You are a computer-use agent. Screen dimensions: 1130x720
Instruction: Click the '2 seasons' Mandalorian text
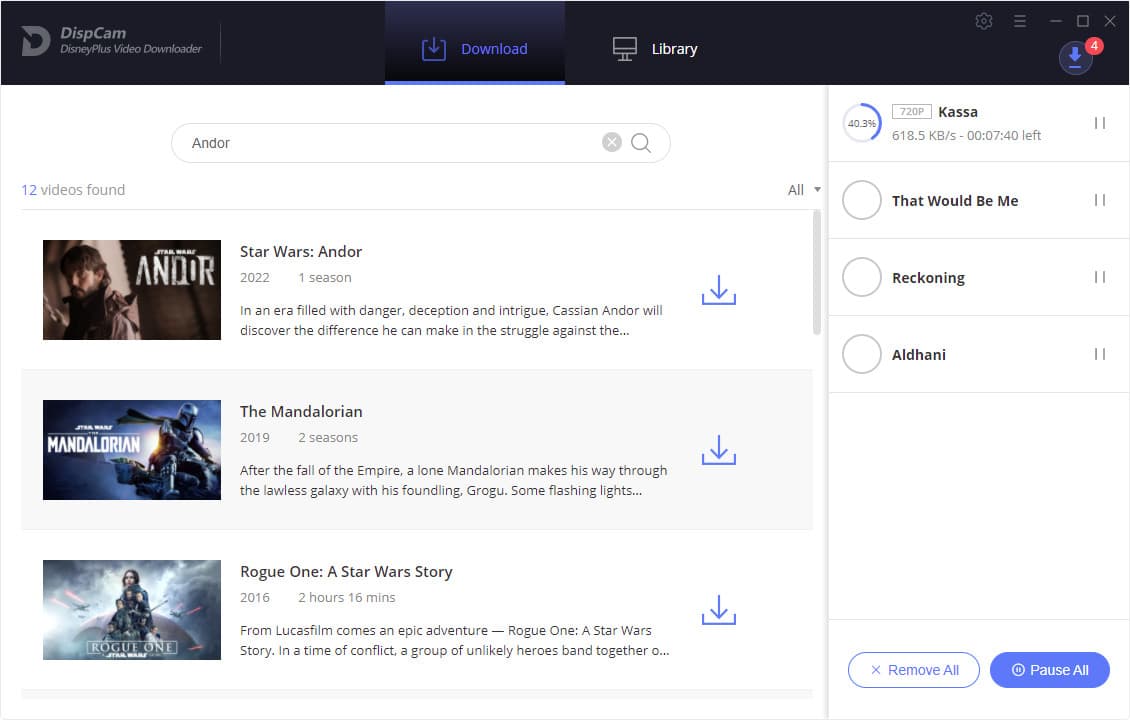pos(328,437)
